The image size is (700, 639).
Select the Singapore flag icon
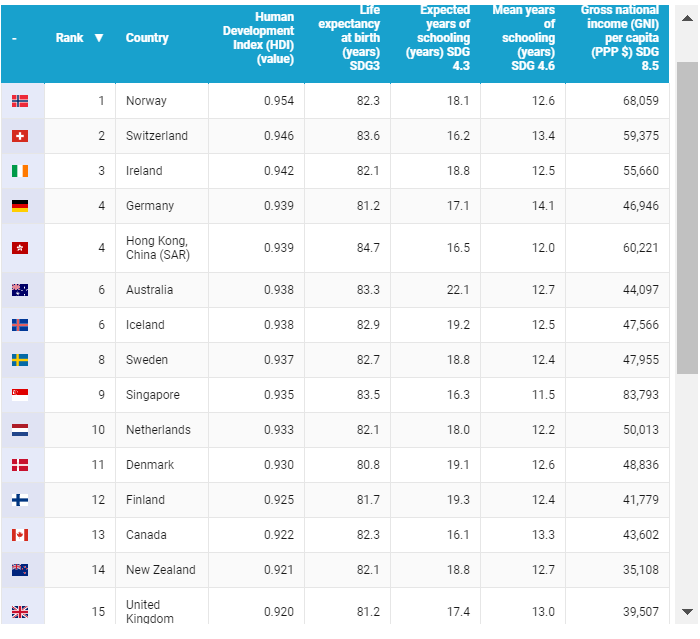(20, 395)
